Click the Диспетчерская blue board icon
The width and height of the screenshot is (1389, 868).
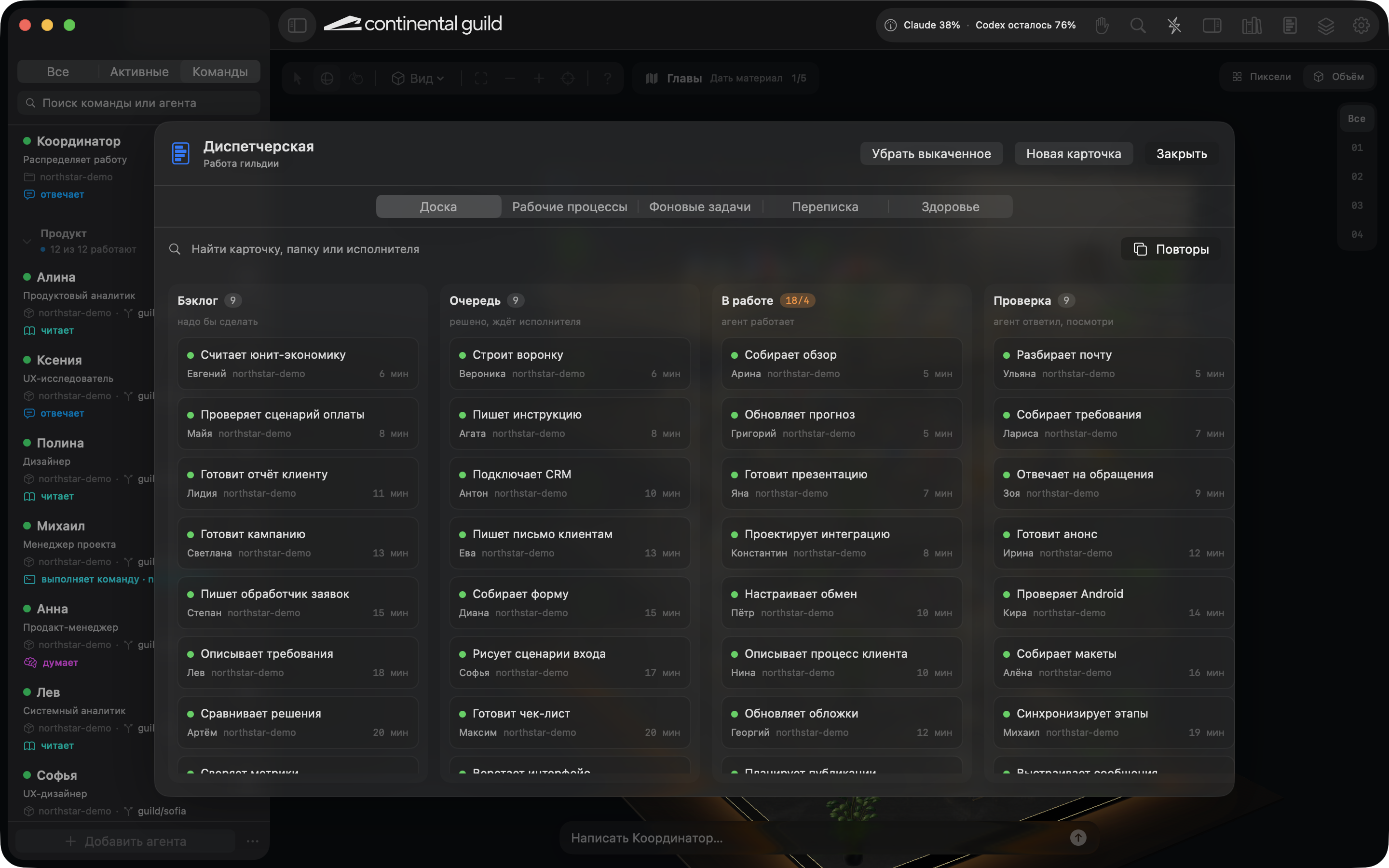(x=181, y=154)
